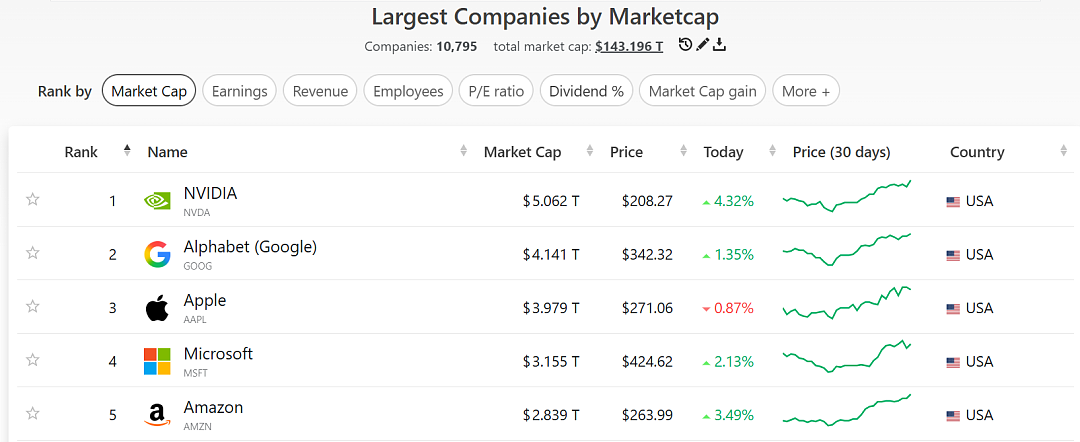This screenshot has width=1080, height=442.
Task: Sort by the Rank column header arrow
Action: [127, 150]
